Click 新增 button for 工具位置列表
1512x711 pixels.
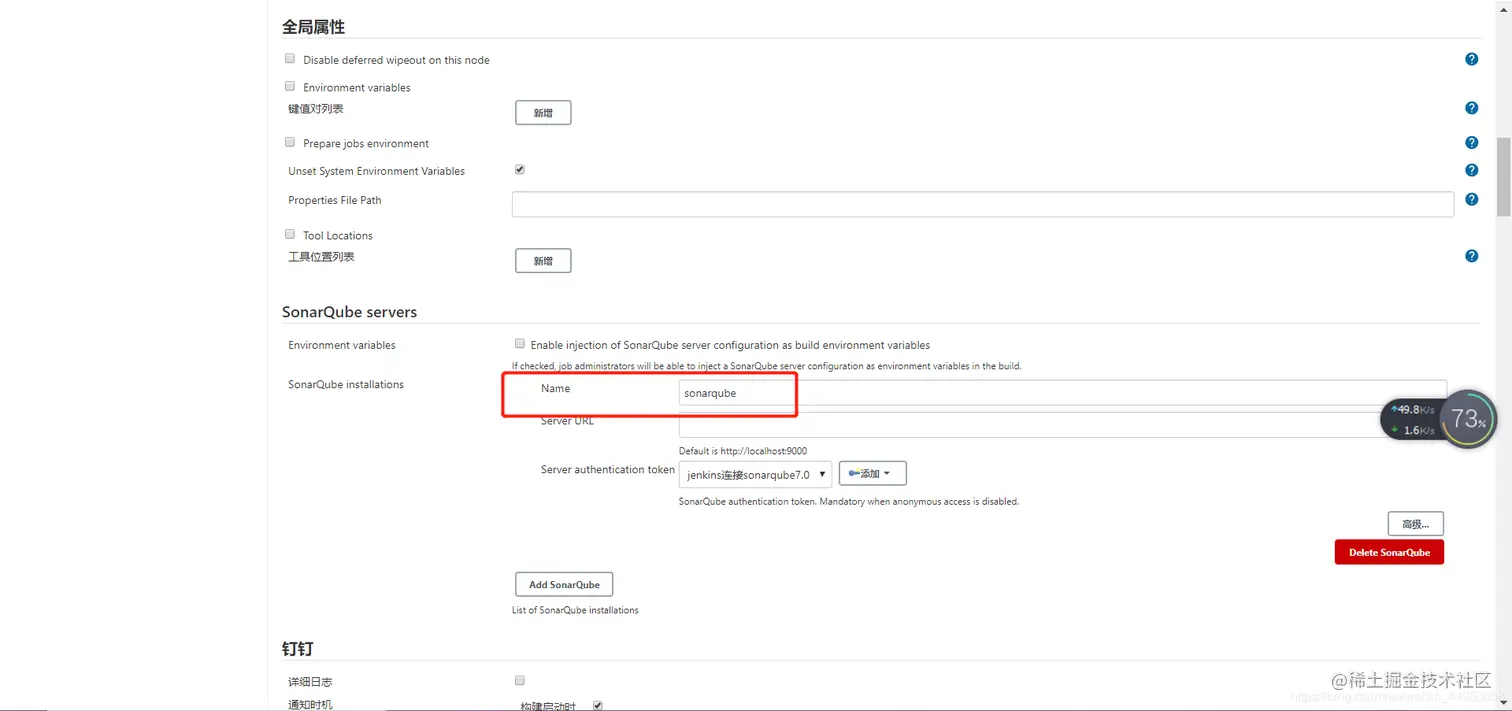click(543, 261)
